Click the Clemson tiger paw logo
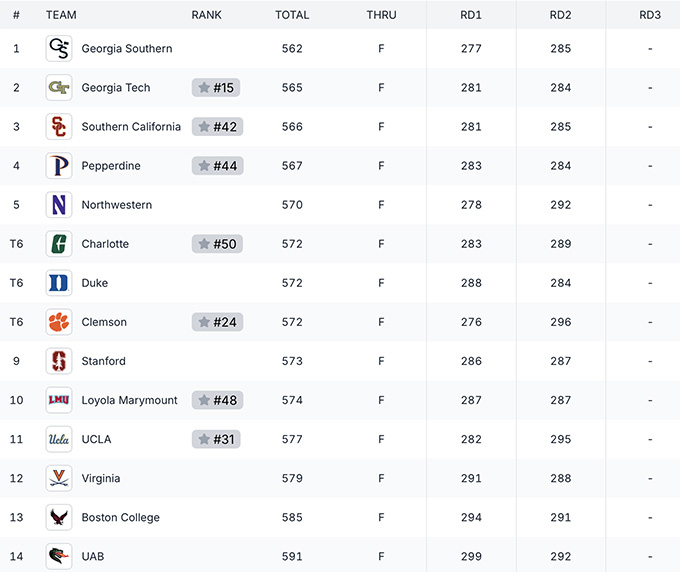Screen dimensions: 680x572 coord(59,322)
